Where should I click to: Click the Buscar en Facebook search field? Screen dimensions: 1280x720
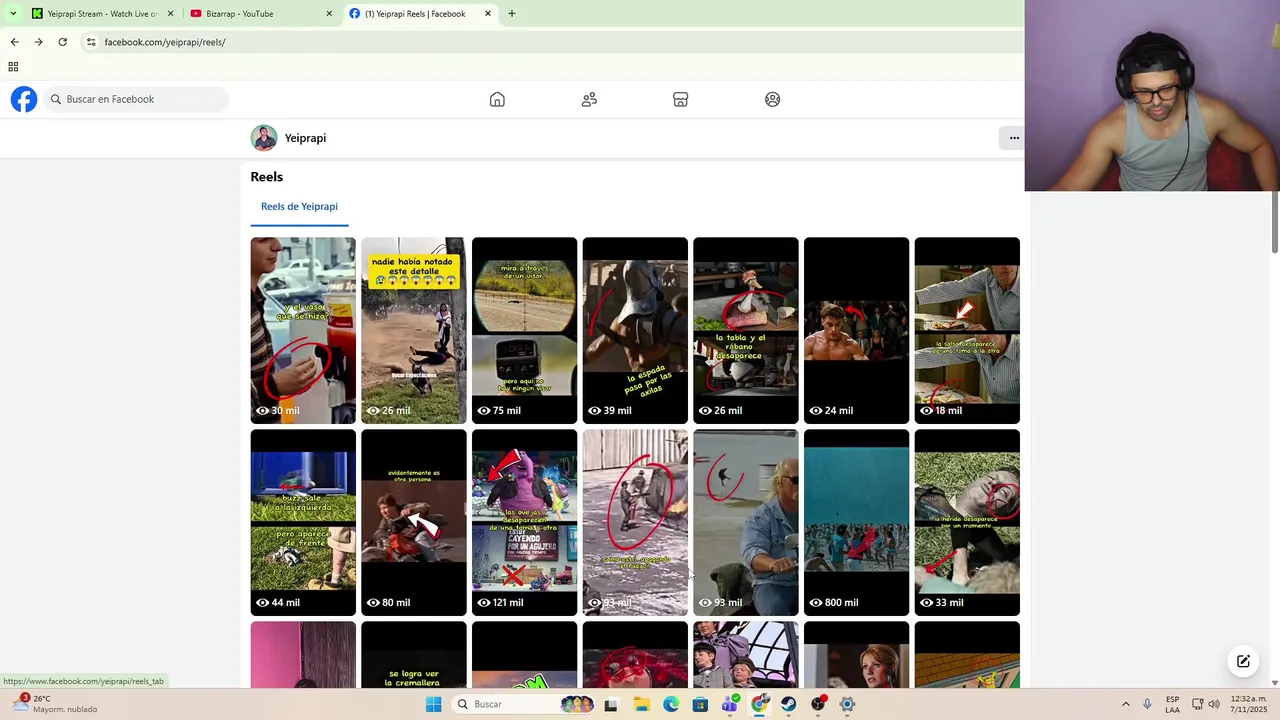[x=137, y=99]
